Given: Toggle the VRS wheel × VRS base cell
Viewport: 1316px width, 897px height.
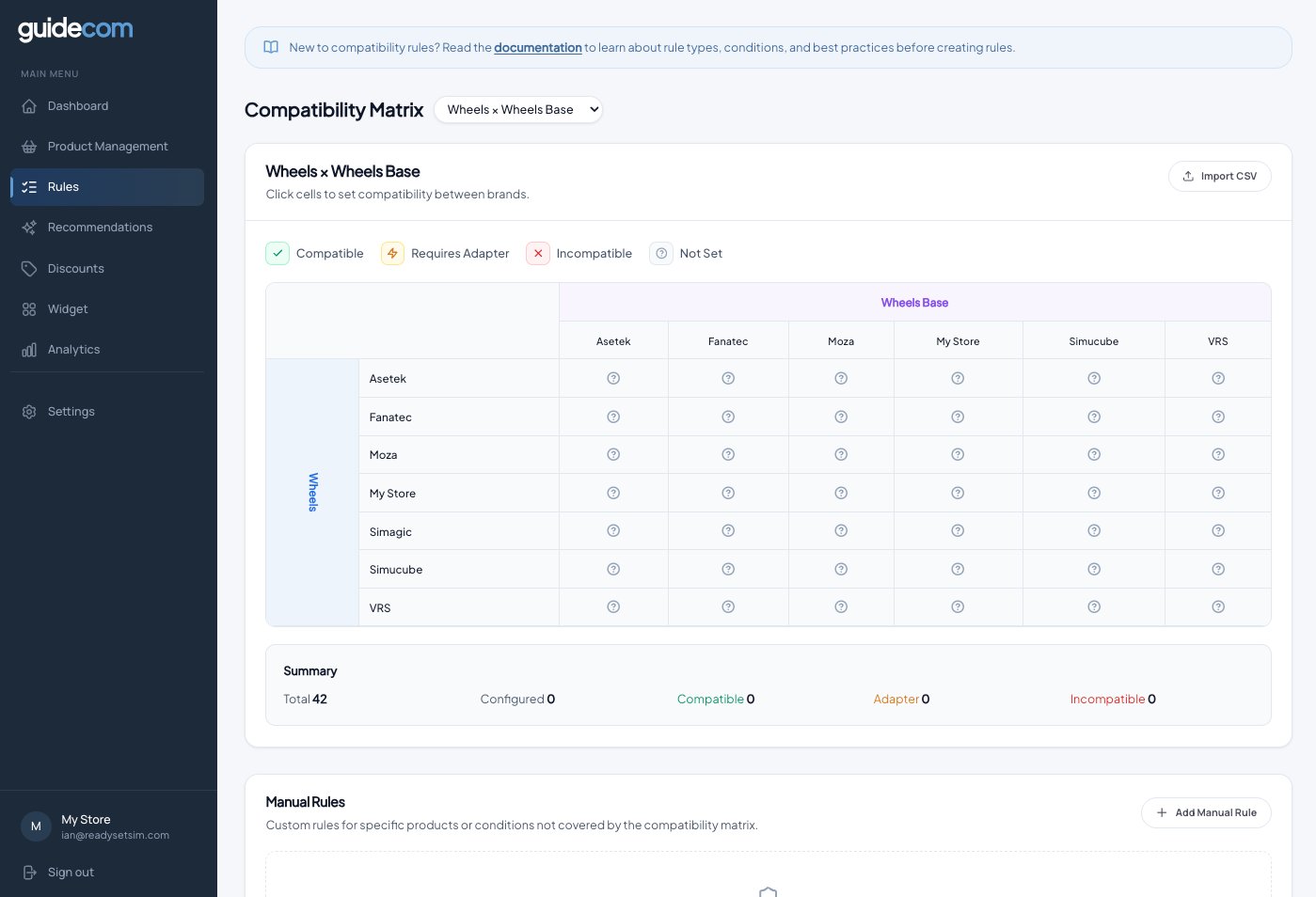Looking at the screenshot, I should tap(1217, 607).
